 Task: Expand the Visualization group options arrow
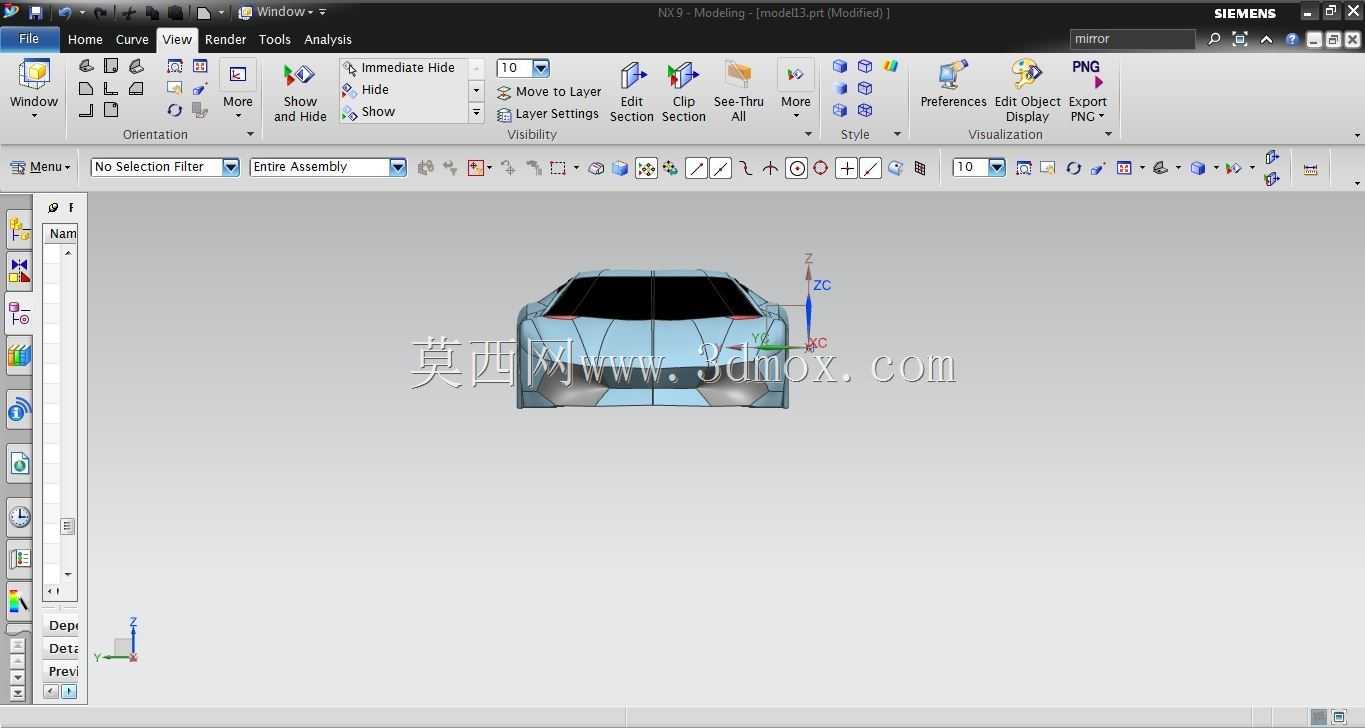tap(1108, 134)
